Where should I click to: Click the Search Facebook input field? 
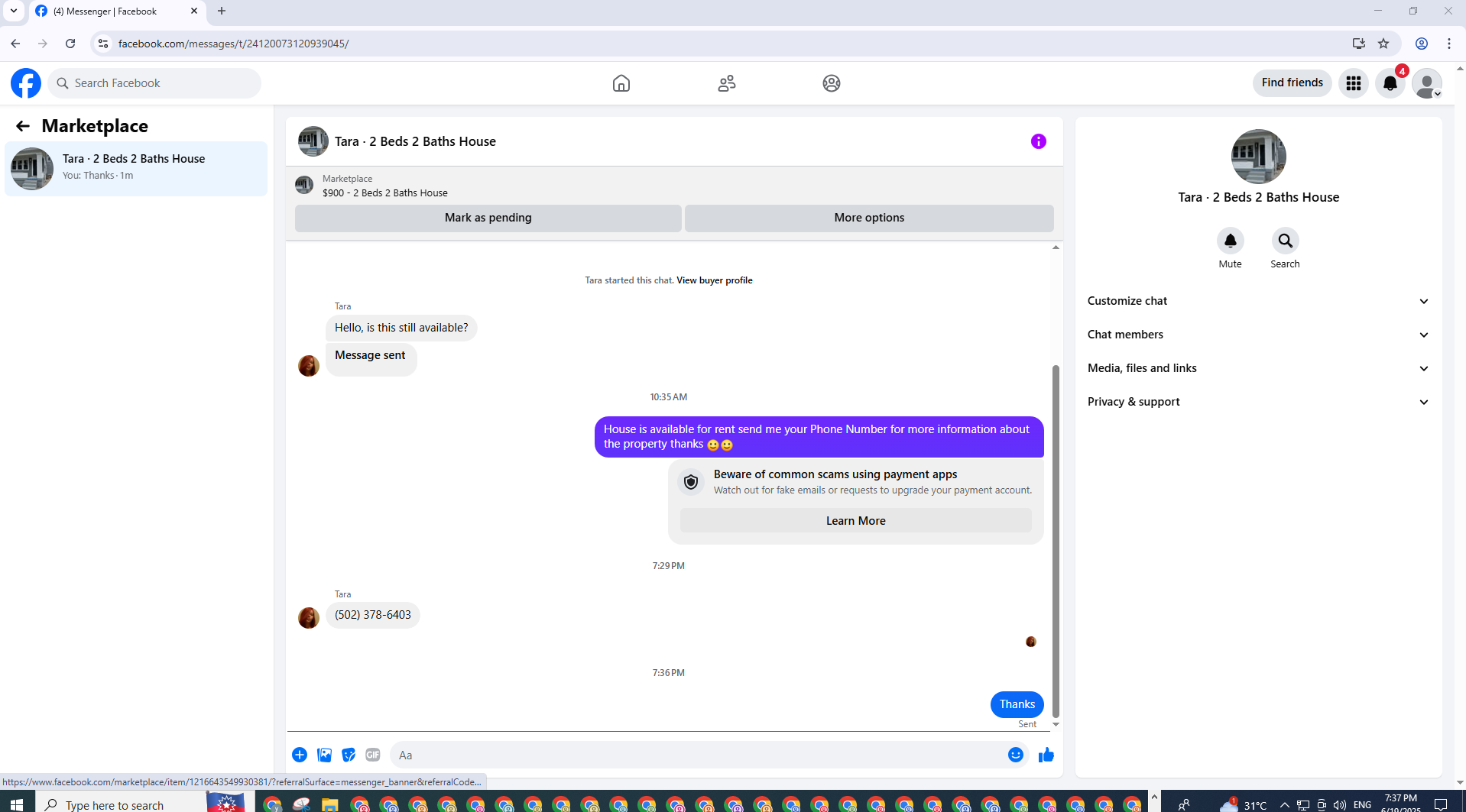154,83
